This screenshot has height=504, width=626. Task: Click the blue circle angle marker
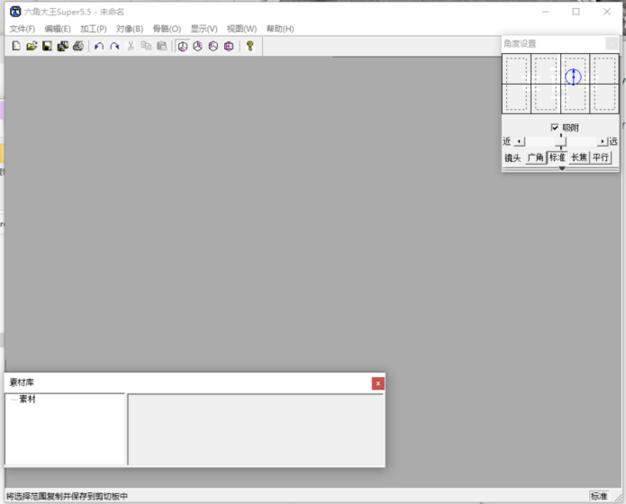tap(573, 77)
